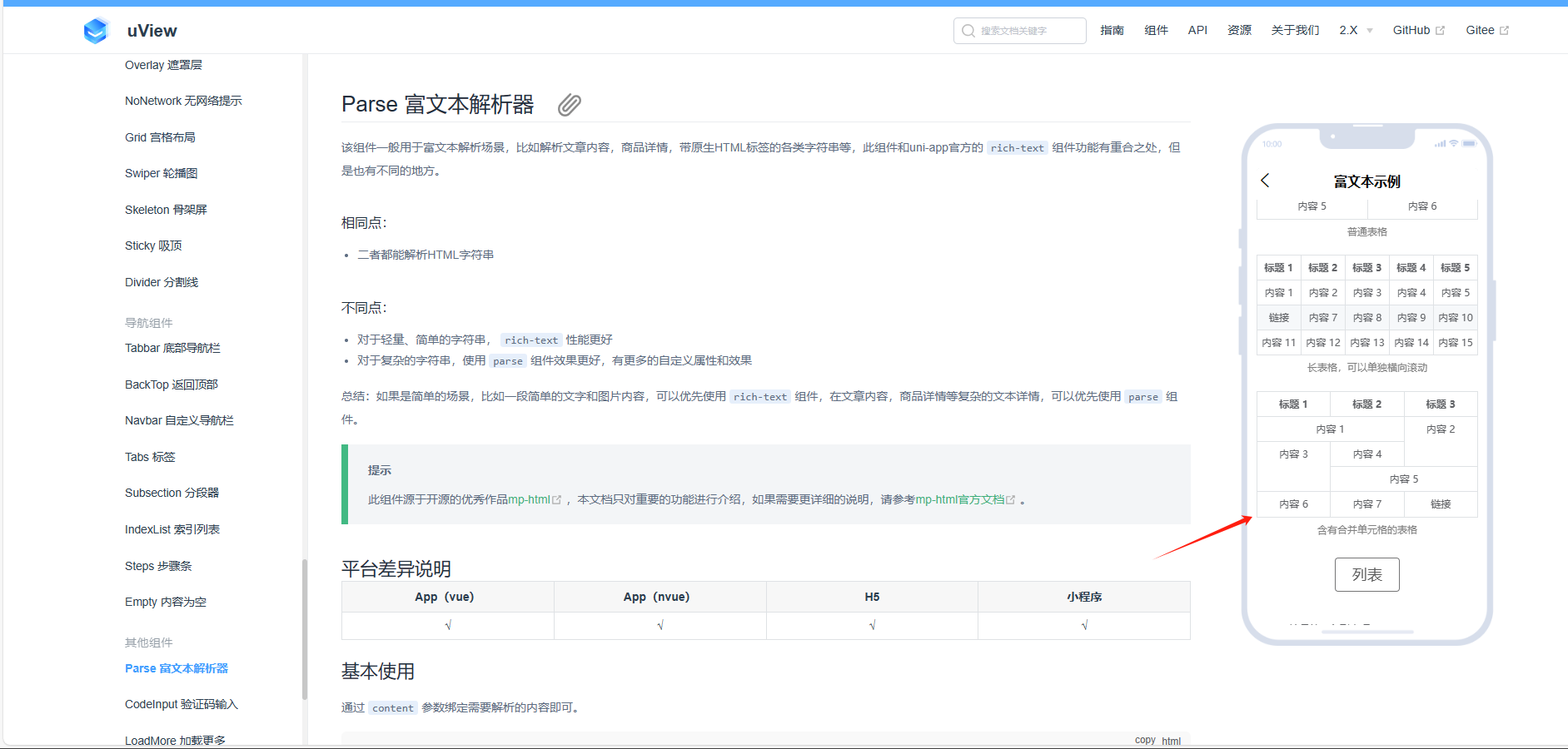Open Grid 宫格布局 in the sidebar
Viewport: 1568px width, 749px height.
[160, 137]
